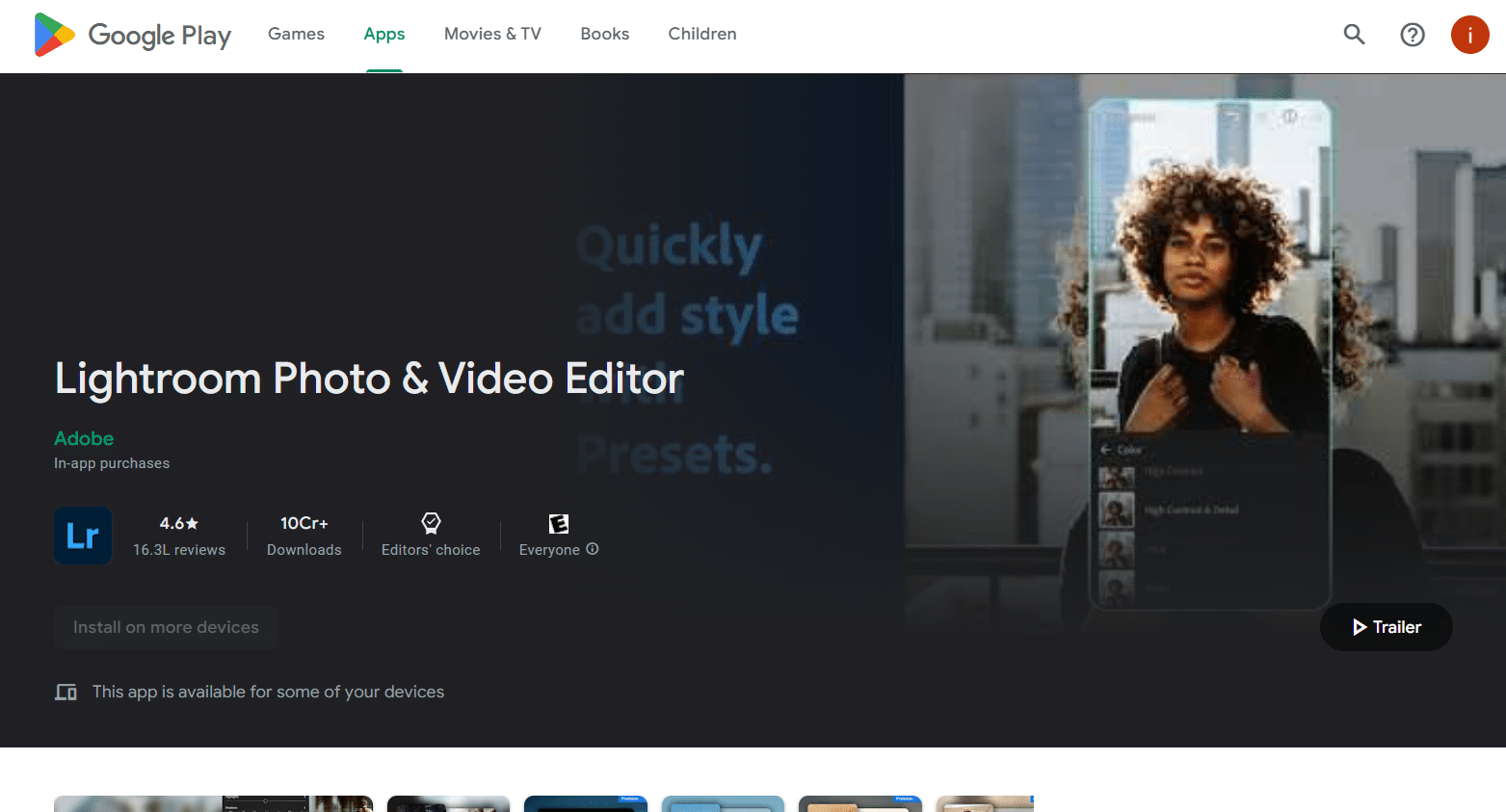Click the 16.3L reviews label

[x=179, y=550]
